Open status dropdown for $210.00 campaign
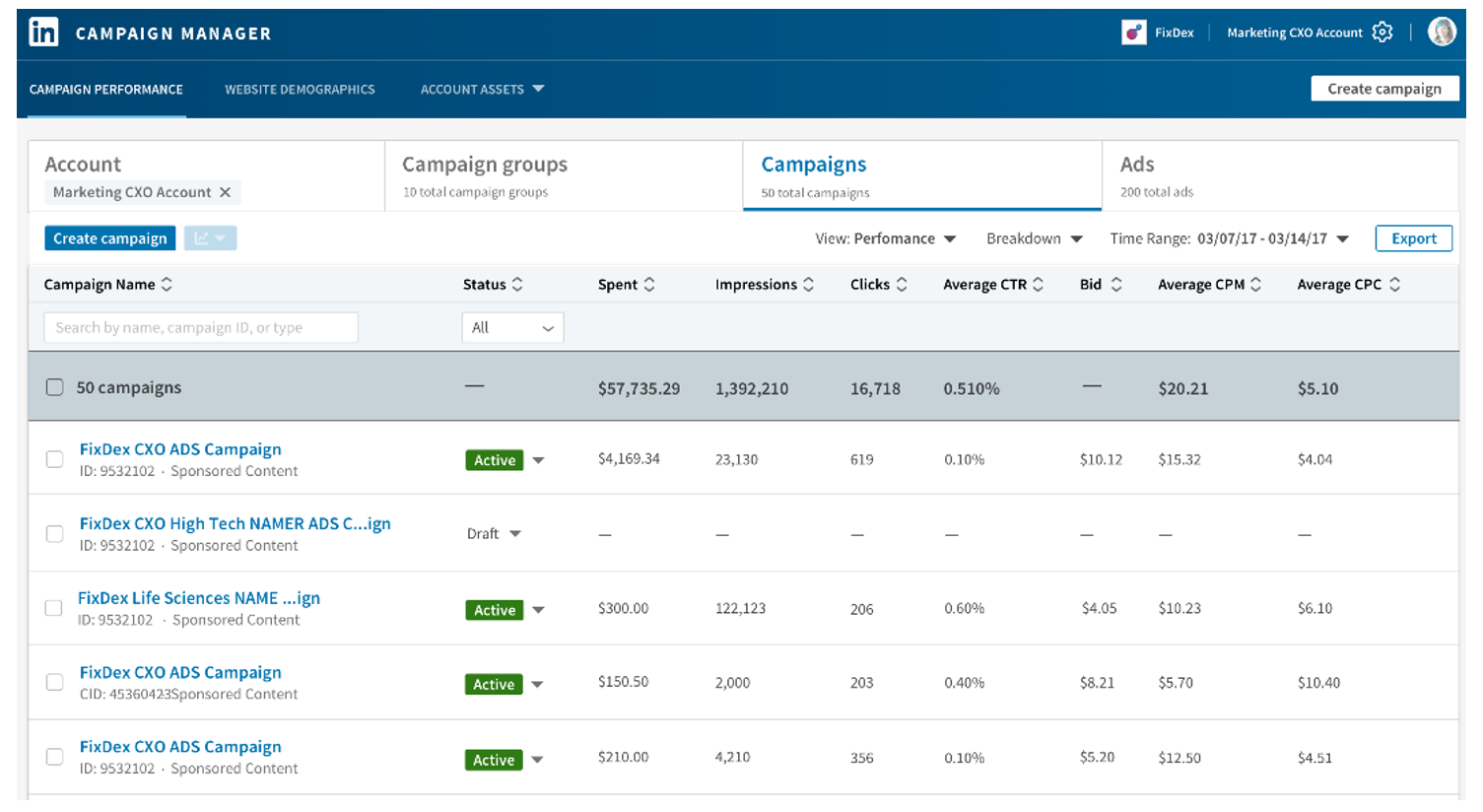The width and height of the screenshot is (1483, 812). tap(538, 760)
